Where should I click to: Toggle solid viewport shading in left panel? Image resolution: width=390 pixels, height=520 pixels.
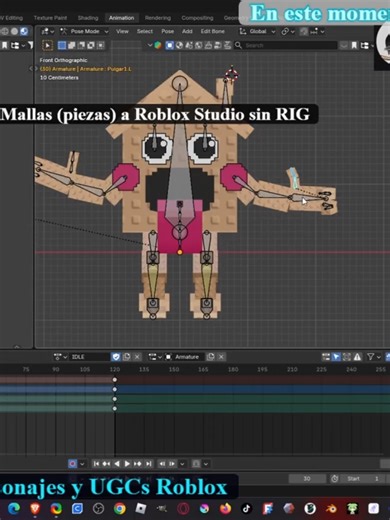point(14,31)
